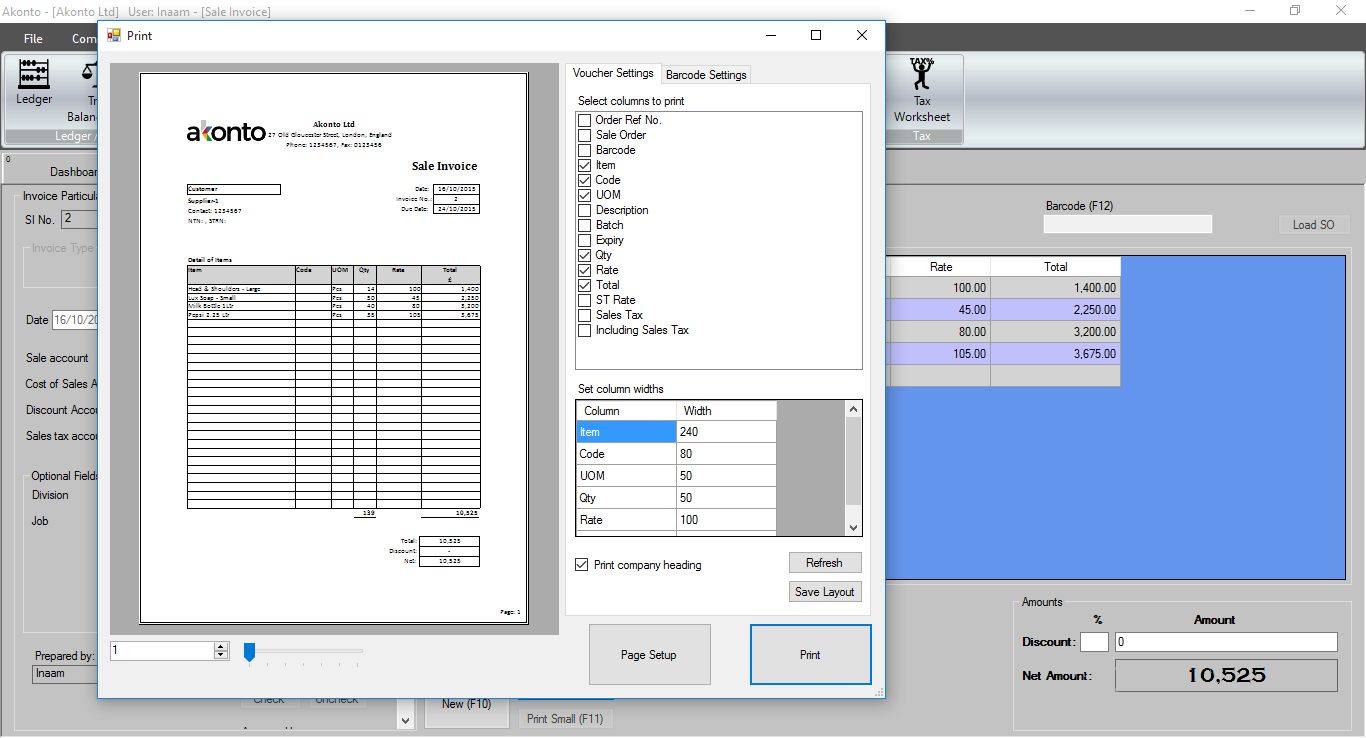
Task: Click the 2,250.00 total cell
Action: (1055, 310)
